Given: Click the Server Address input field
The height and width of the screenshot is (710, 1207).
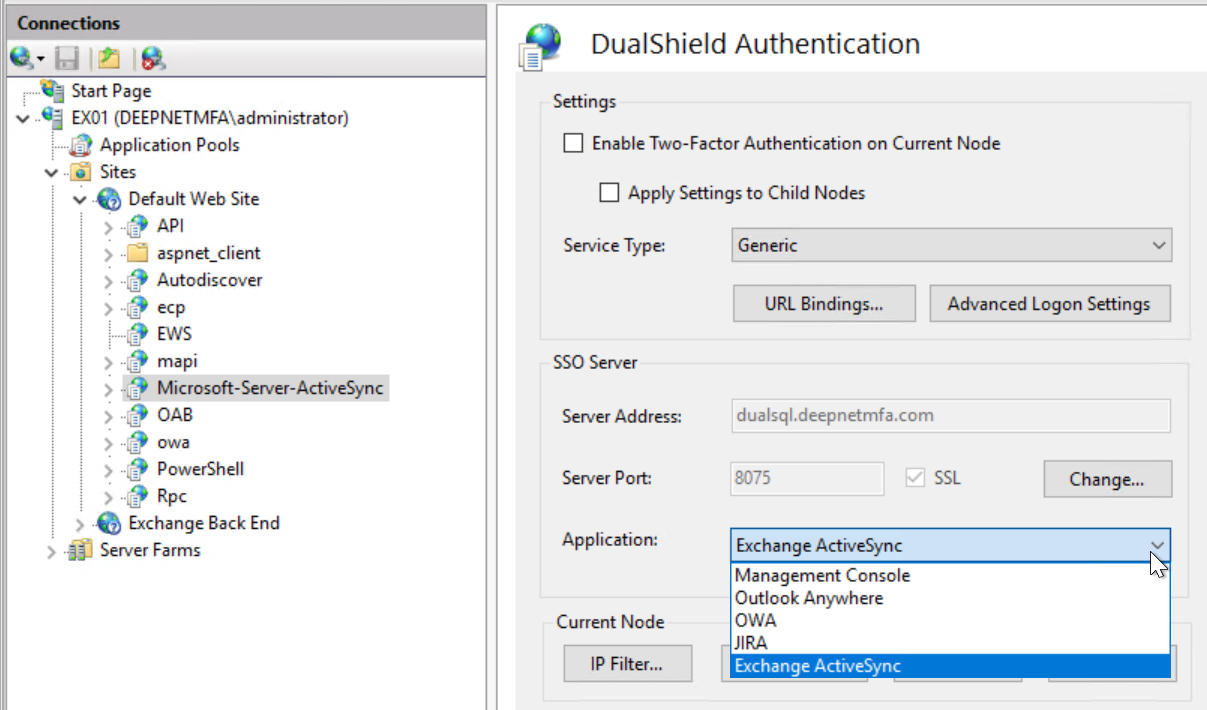Looking at the screenshot, I should tap(950, 415).
